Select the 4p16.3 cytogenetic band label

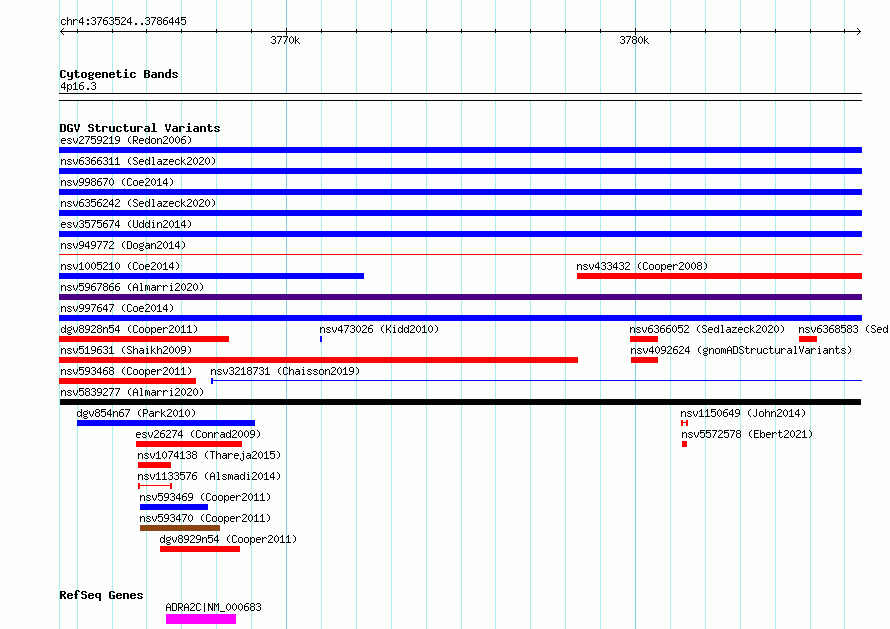(78, 86)
